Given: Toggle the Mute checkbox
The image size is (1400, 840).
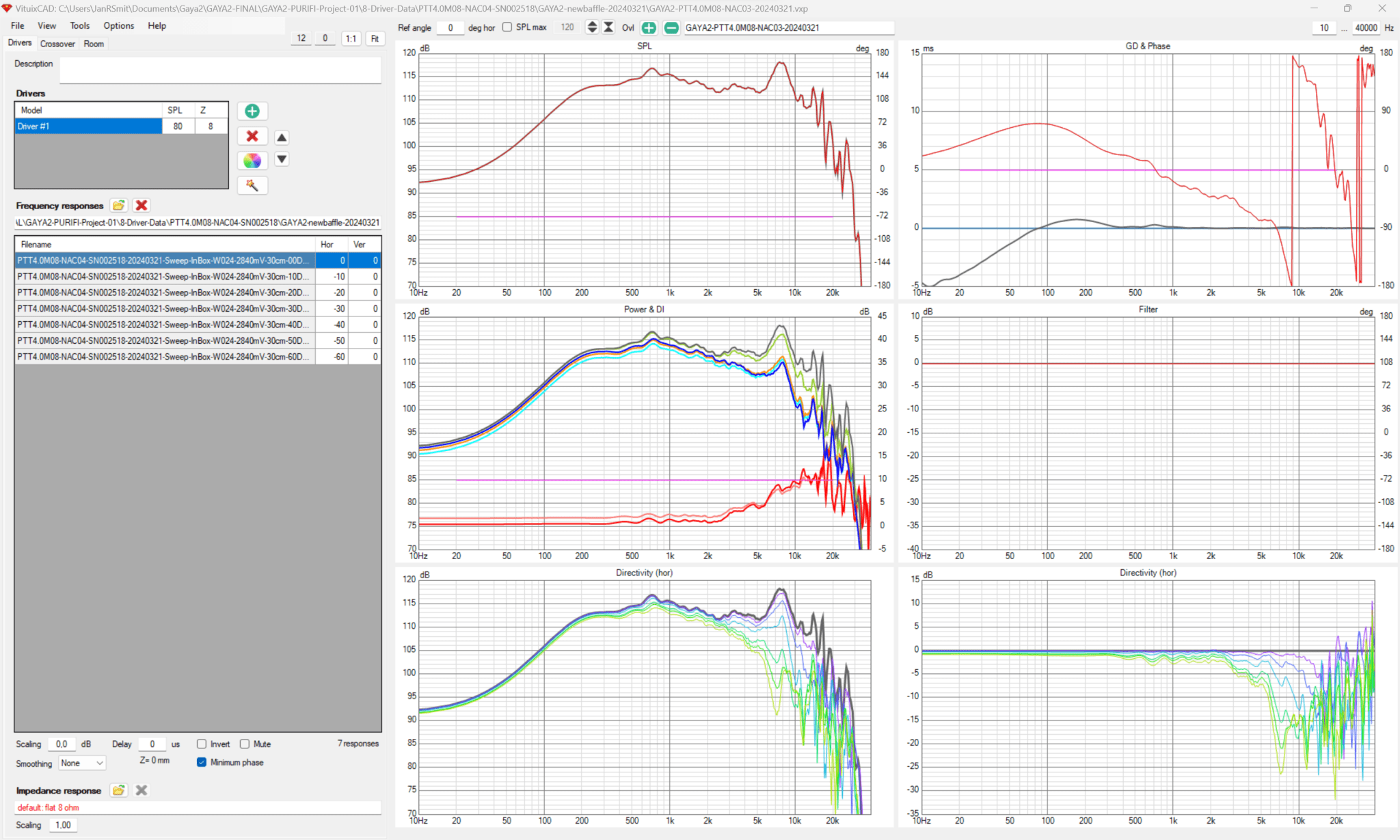Looking at the screenshot, I should [245, 744].
